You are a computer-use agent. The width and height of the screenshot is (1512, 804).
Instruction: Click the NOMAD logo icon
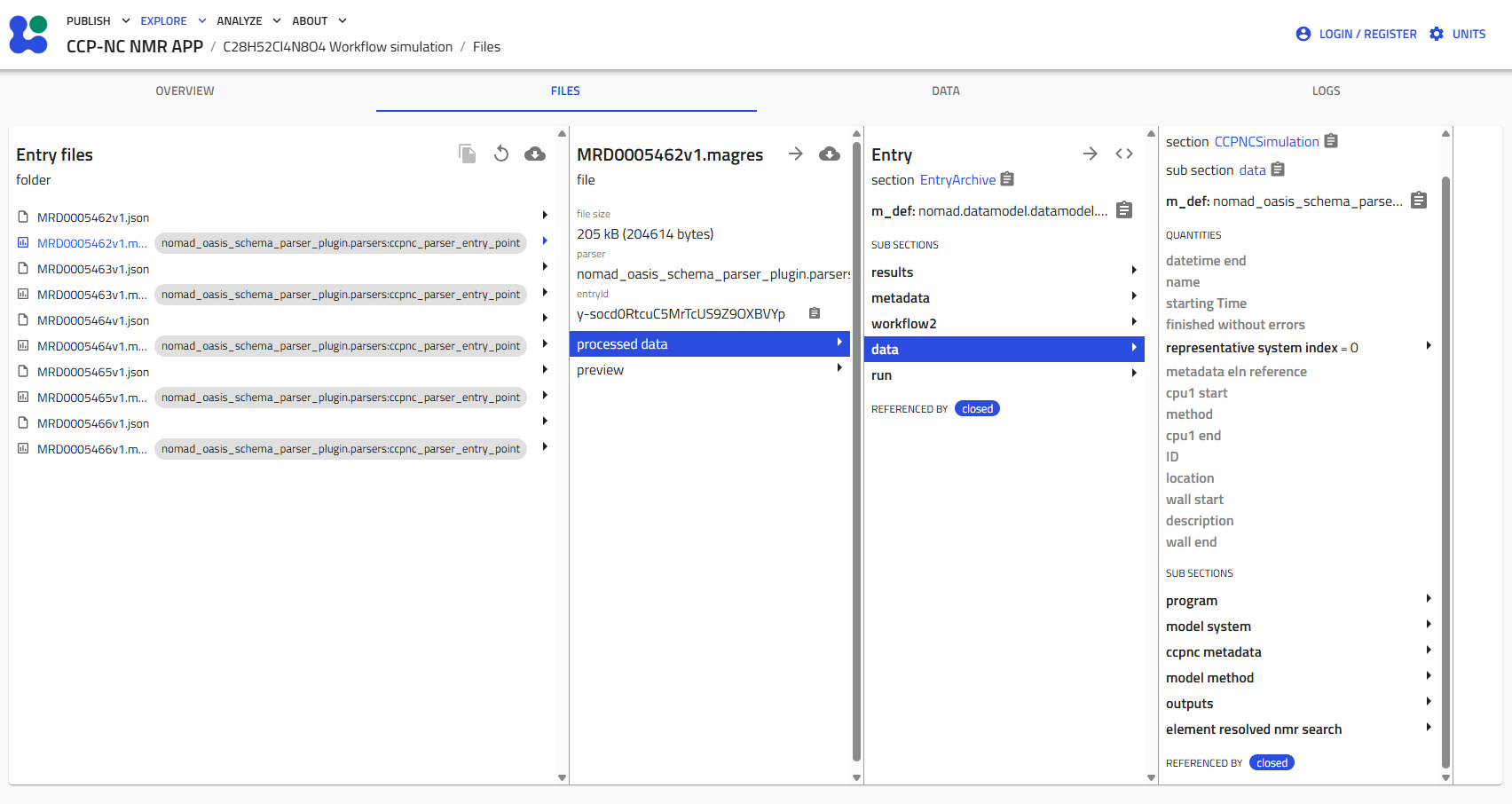(28, 35)
